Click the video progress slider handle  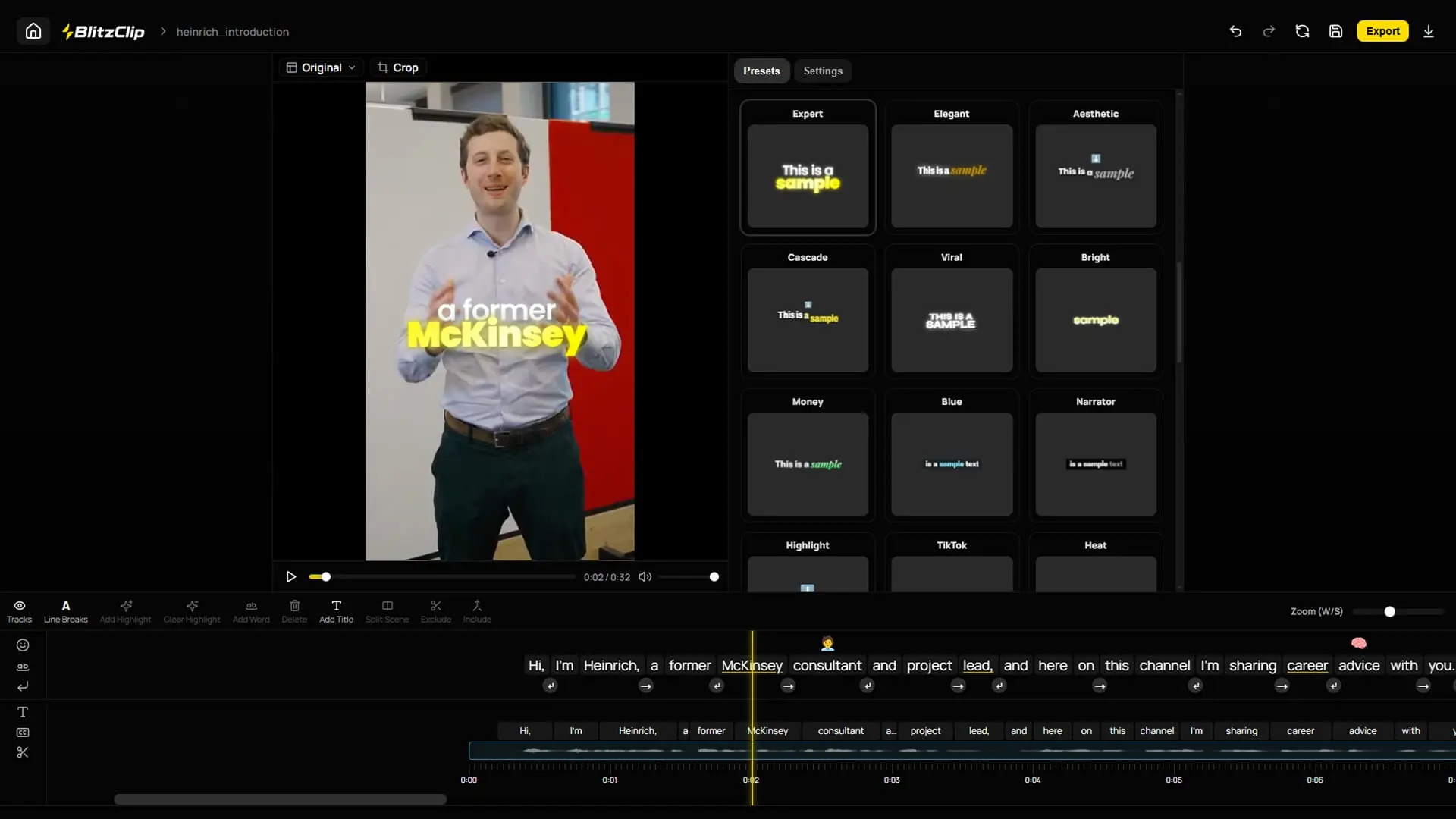click(x=326, y=577)
